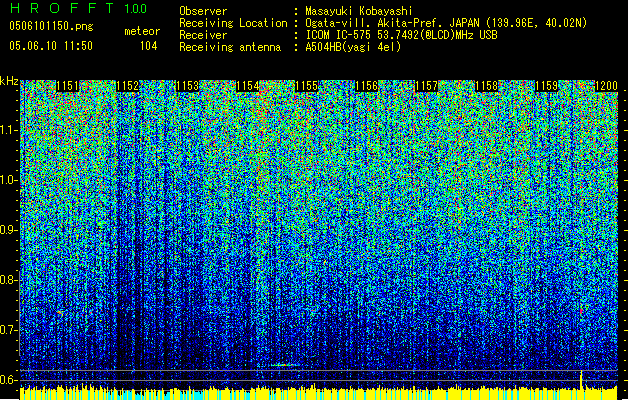Click the 0.7 kHz axis tick label

[8, 330]
